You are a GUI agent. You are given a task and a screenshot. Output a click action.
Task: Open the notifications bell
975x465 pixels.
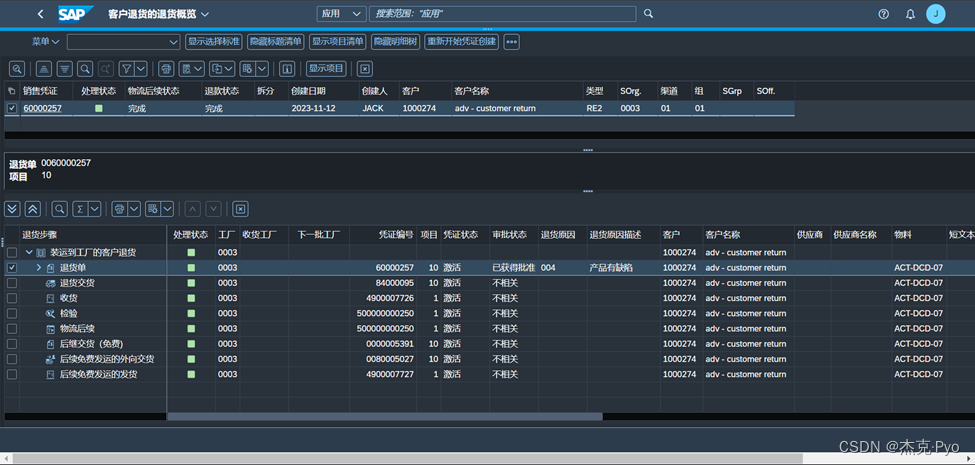[910, 14]
